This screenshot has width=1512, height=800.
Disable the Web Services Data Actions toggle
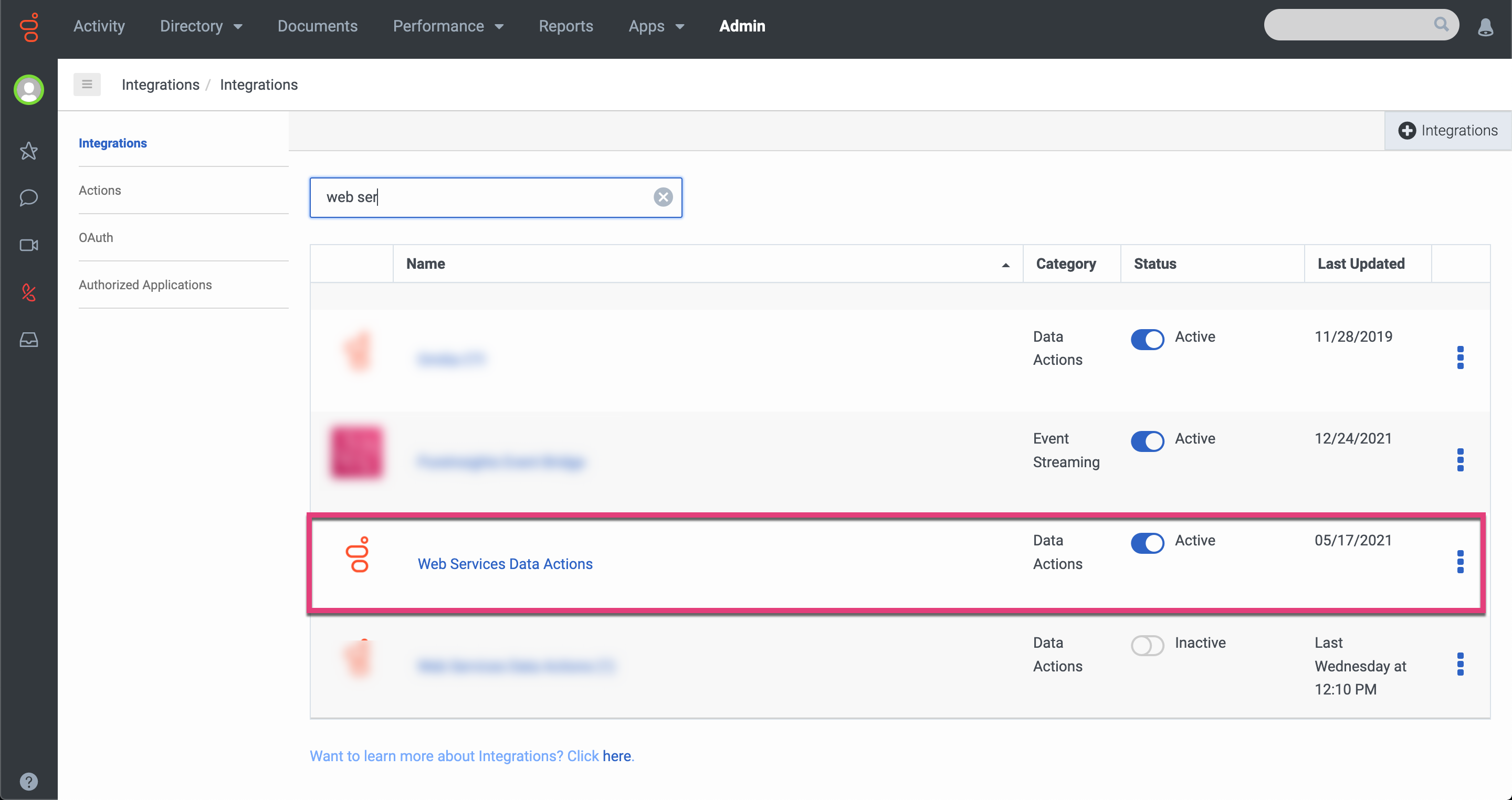point(1147,542)
